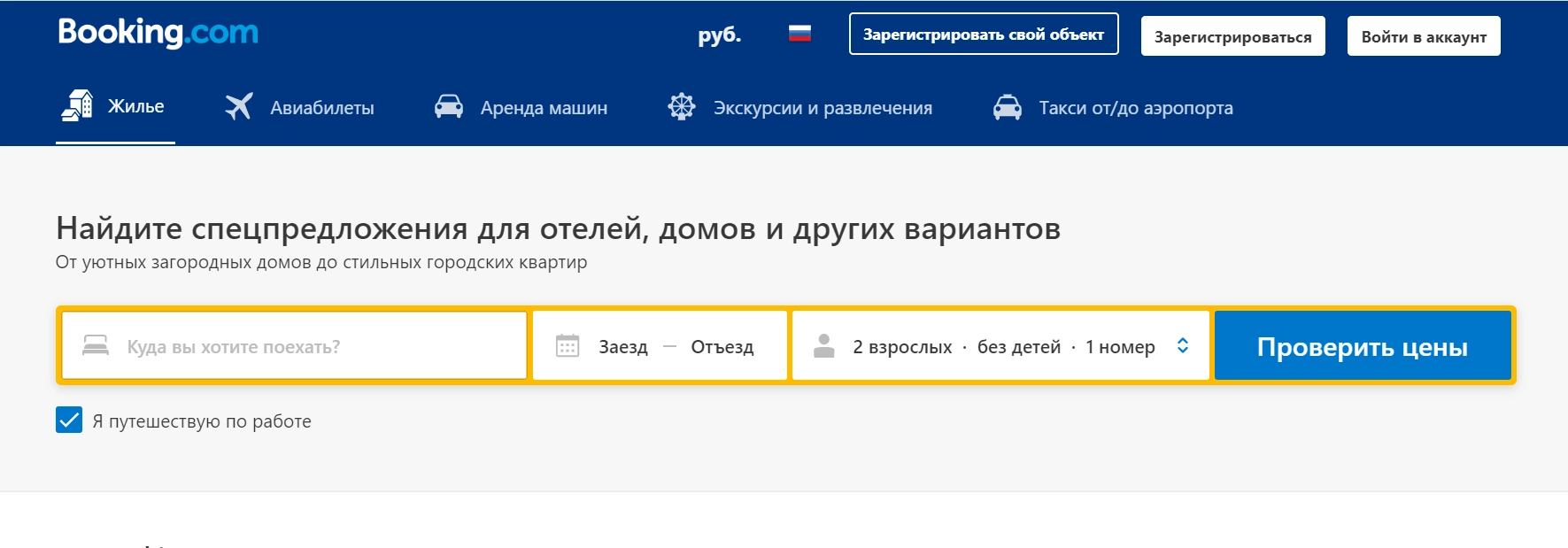Image resolution: width=1568 pixels, height=548 pixels.
Task: Click the calendar icon in date field
Action: point(568,346)
